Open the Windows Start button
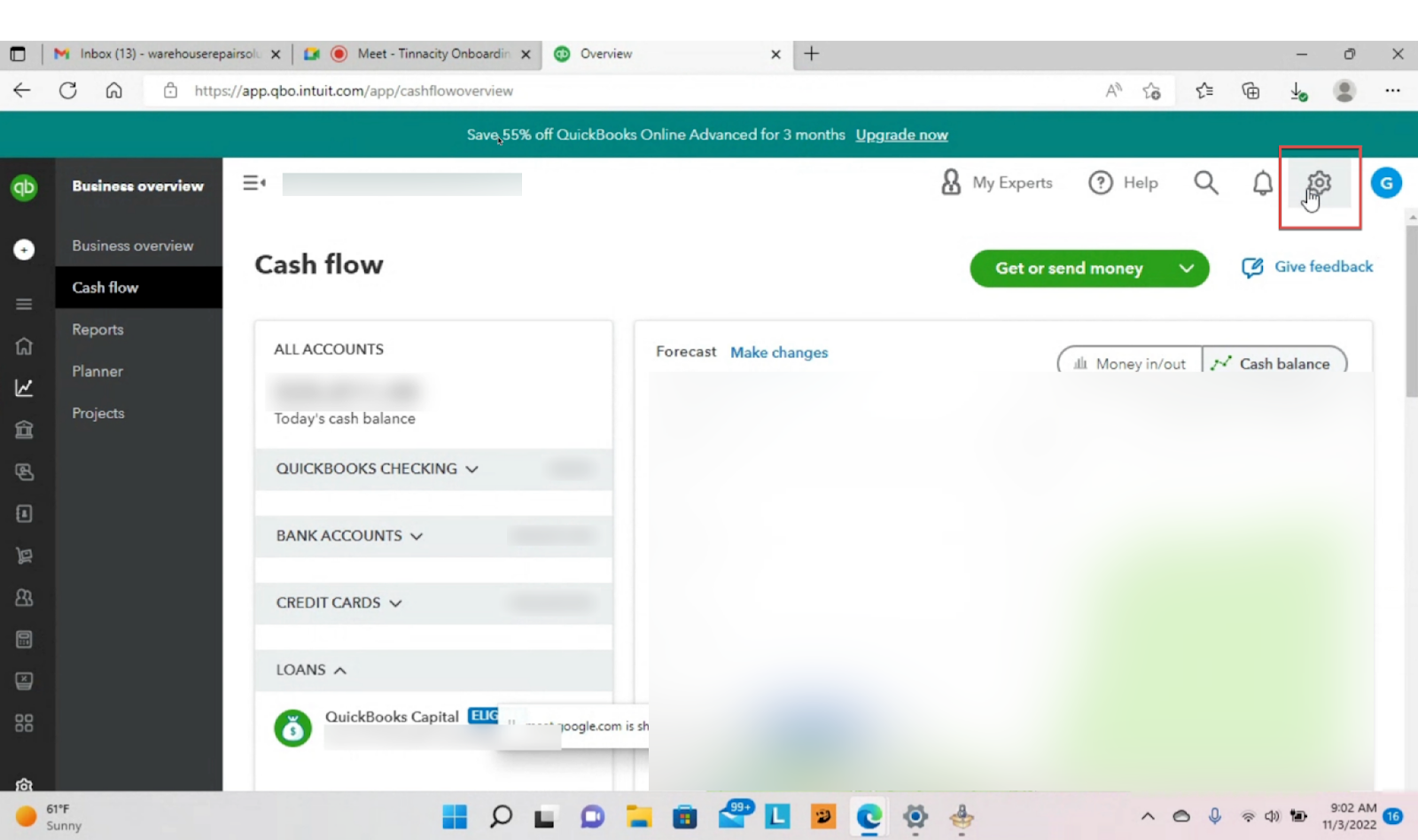Screen dimensions: 1418x840 (x=455, y=816)
